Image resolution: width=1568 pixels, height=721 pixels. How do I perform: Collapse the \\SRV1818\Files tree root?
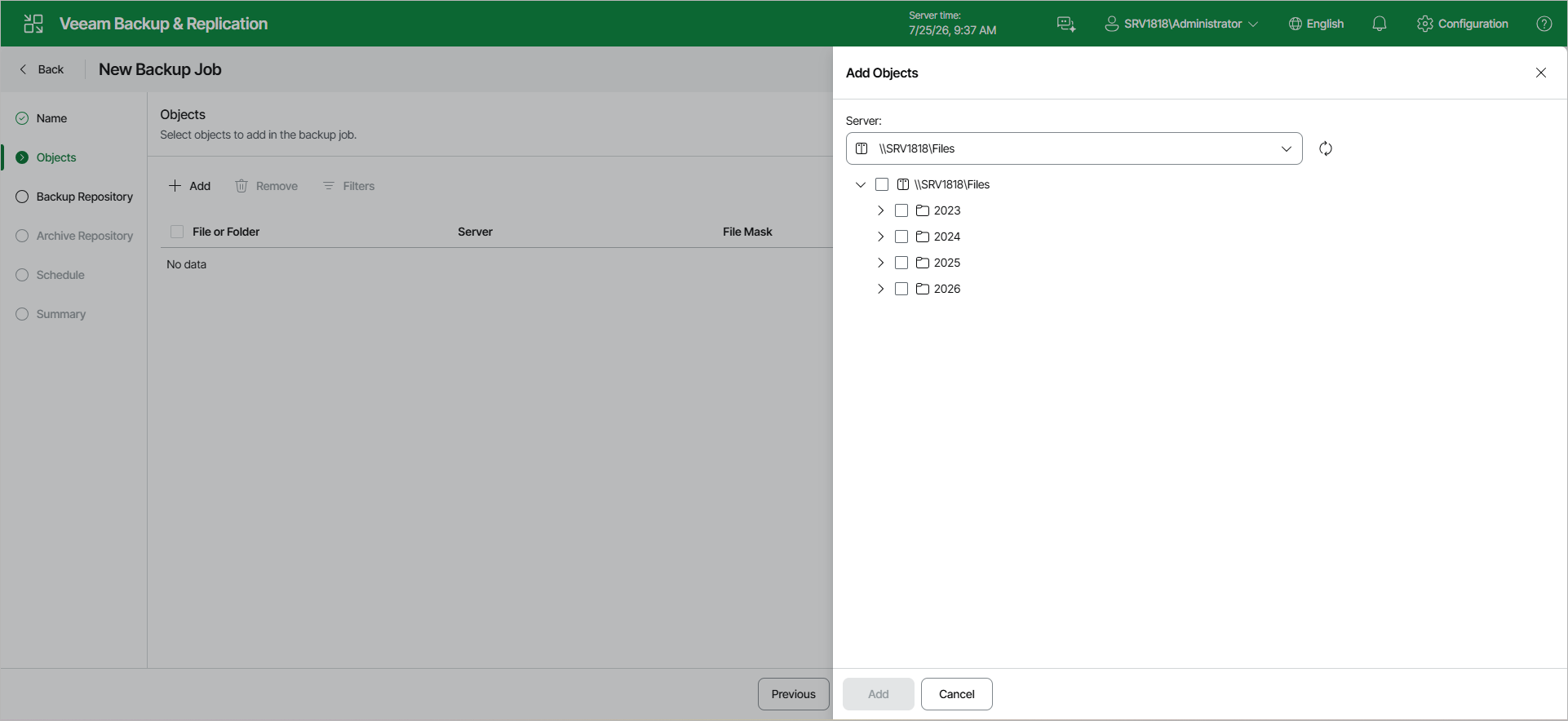click(x=861, y=184)
